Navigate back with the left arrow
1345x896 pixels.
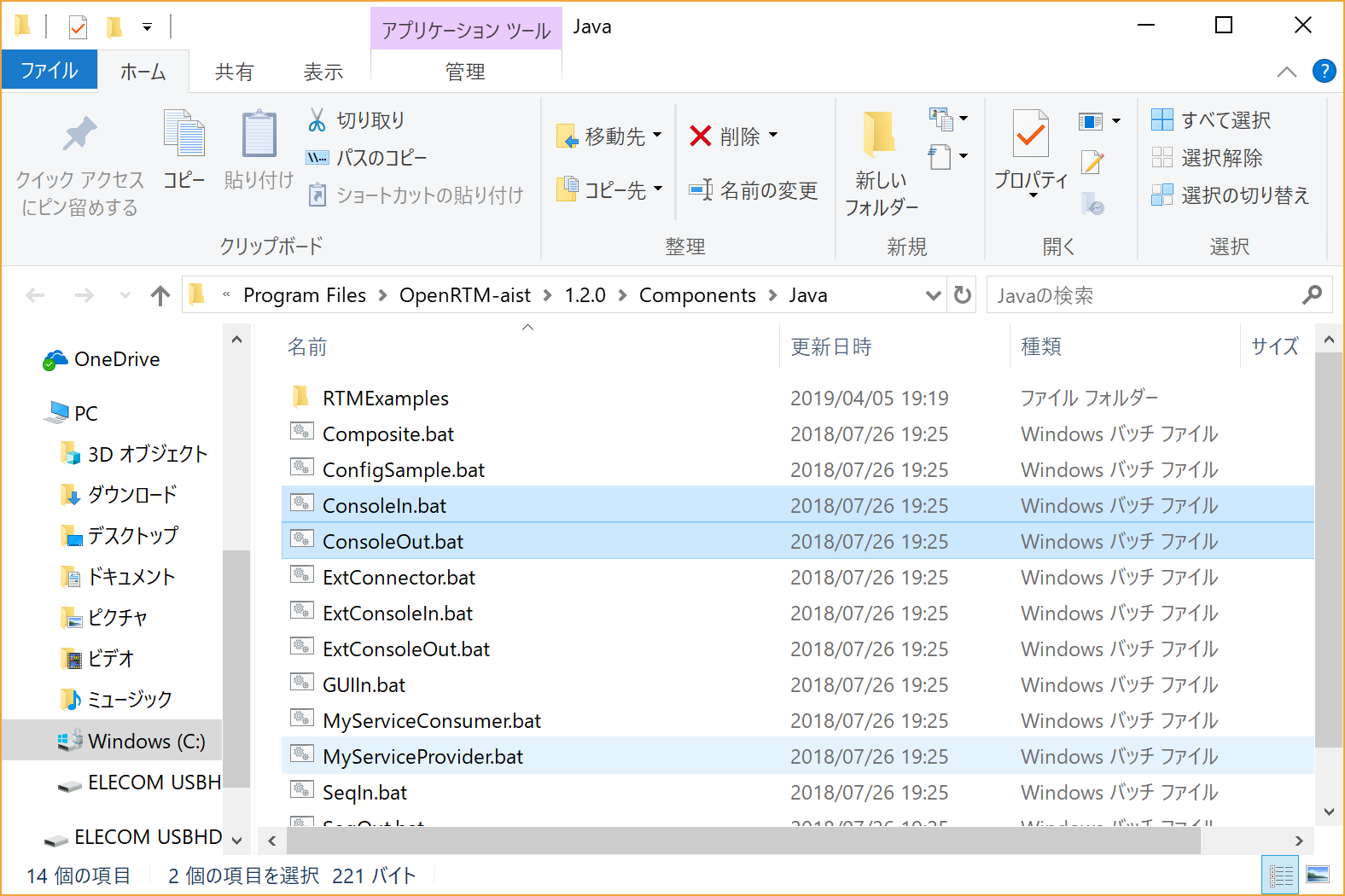point(35,295)
